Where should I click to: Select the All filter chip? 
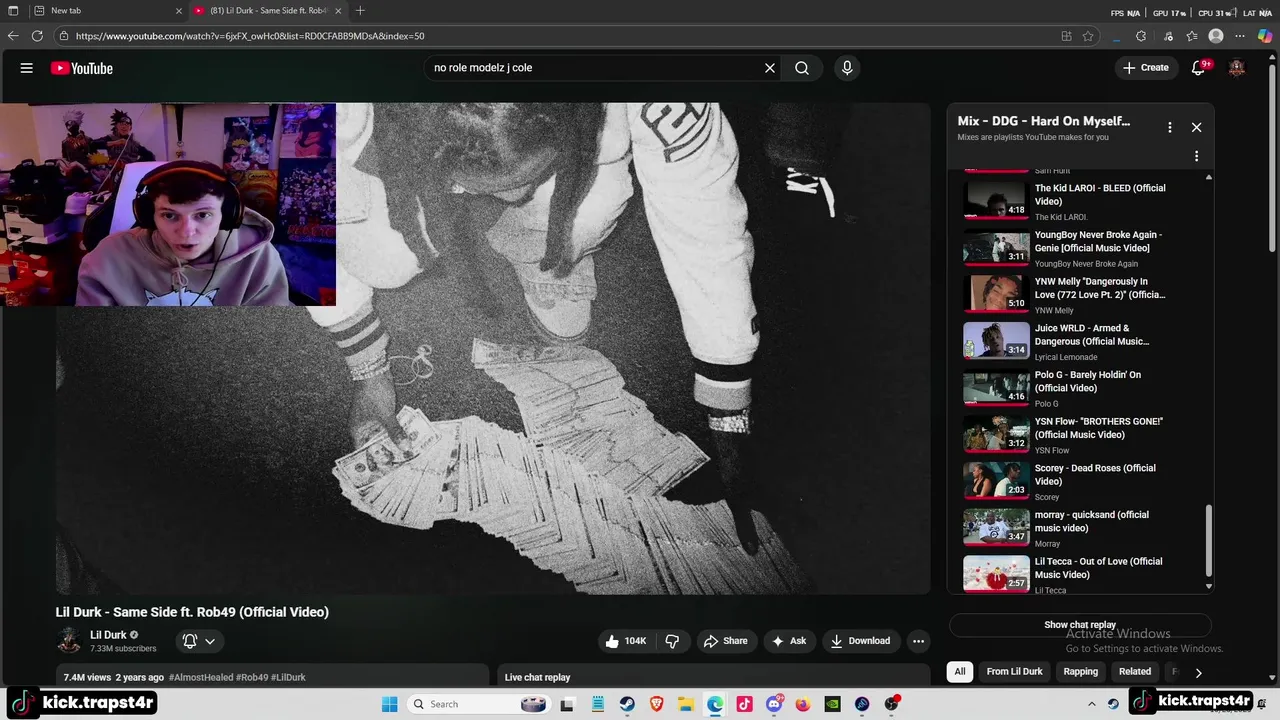960,672
